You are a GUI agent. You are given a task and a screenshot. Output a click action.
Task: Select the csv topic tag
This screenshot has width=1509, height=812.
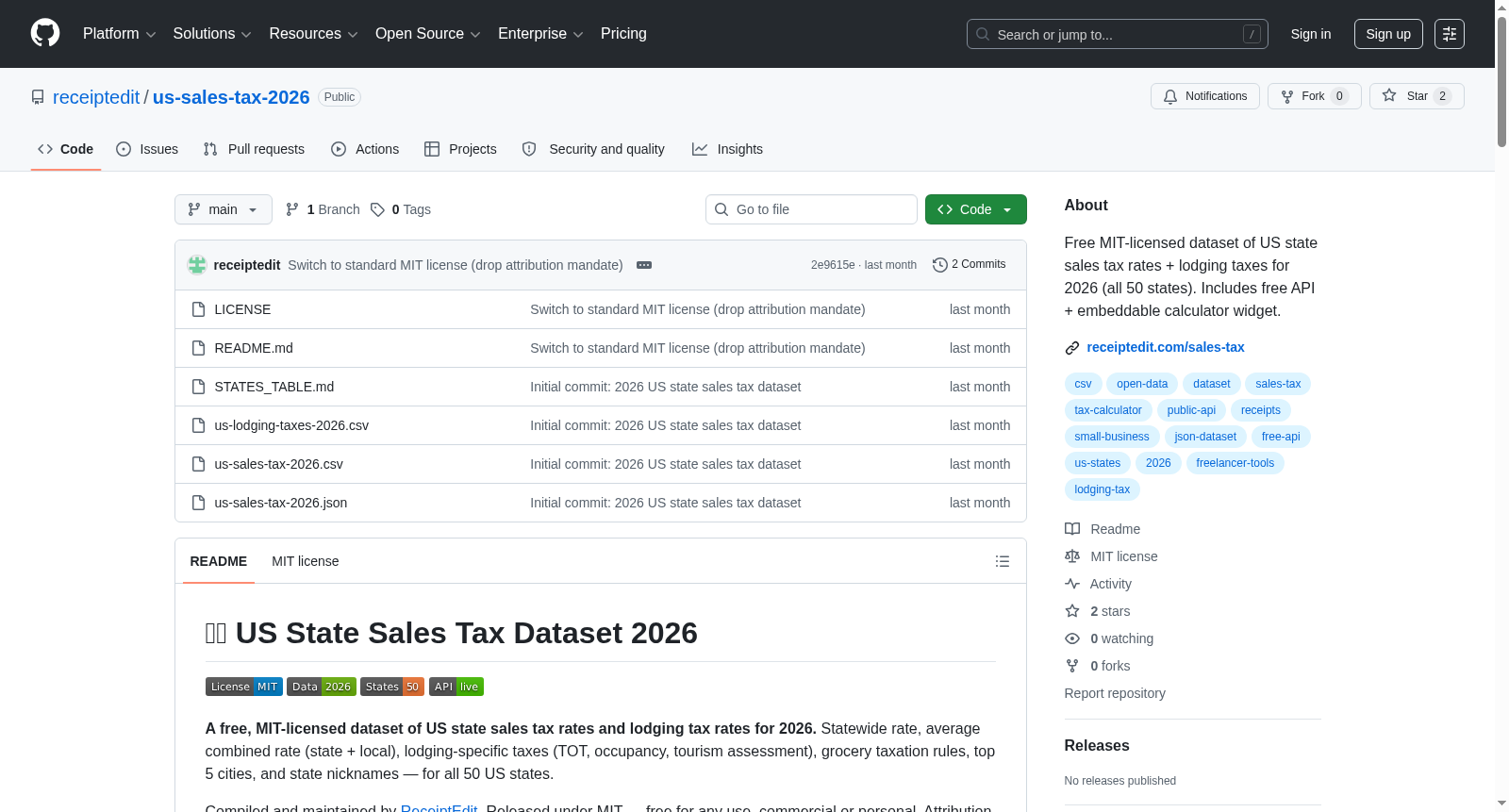point(1083,384)
